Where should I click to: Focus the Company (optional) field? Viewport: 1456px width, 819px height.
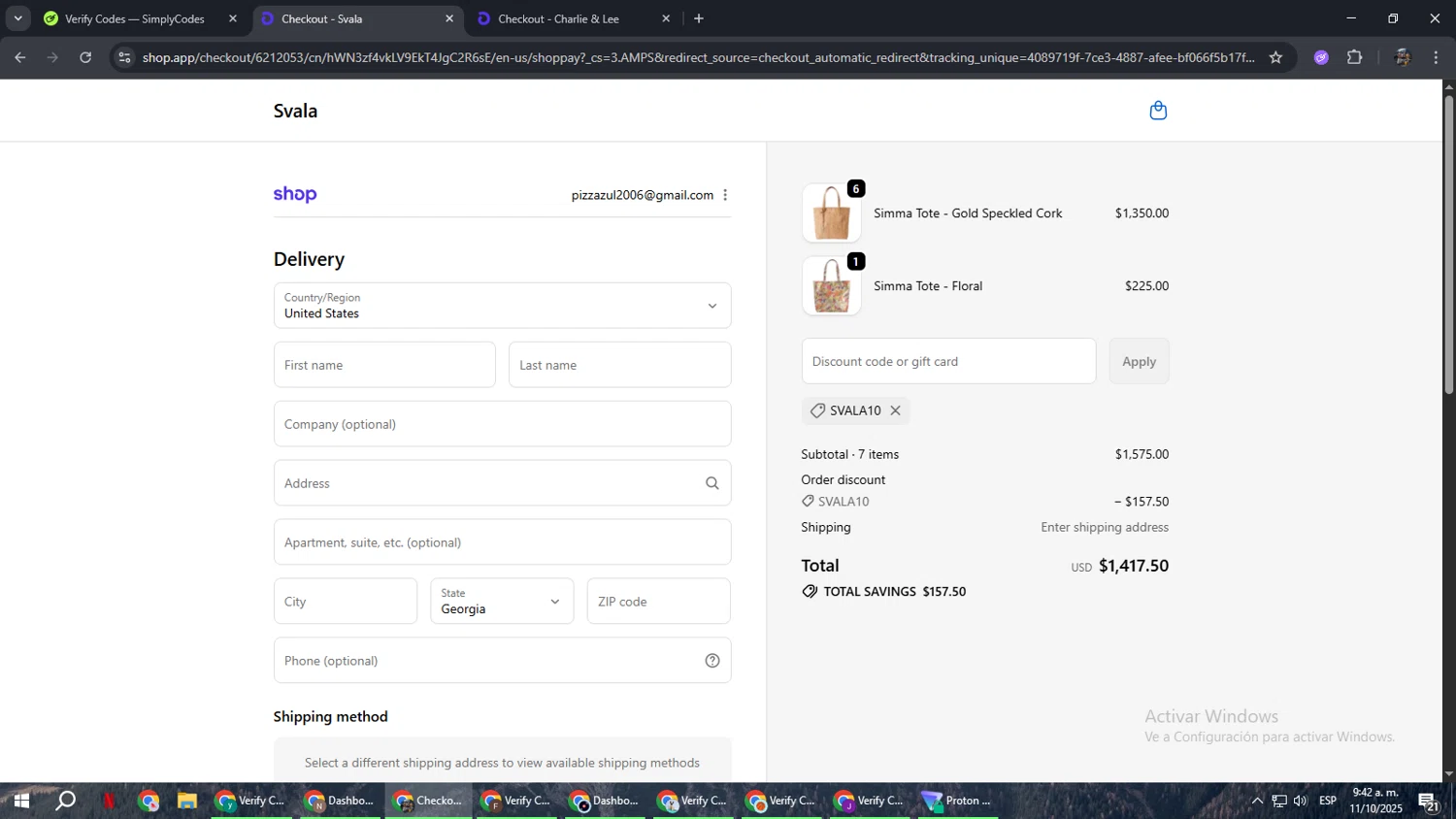tap(502, 424)
